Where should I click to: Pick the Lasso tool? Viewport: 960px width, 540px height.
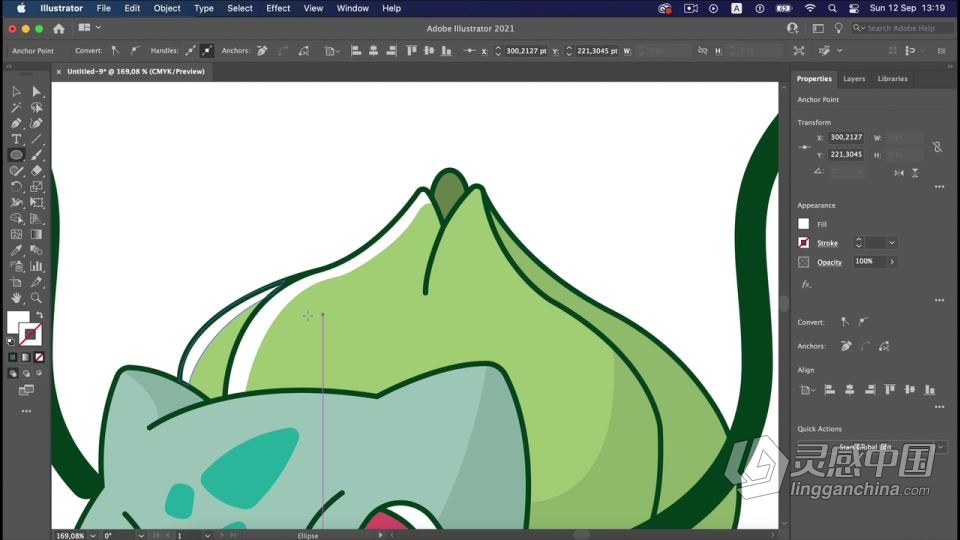[37, 108]
